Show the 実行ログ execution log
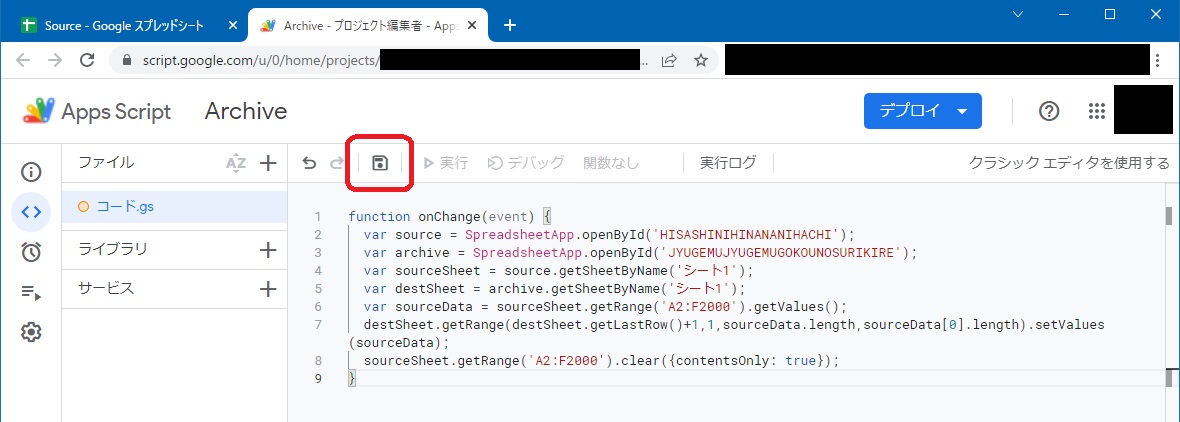This screenshot has width=1180, height=422. point(728,162)
